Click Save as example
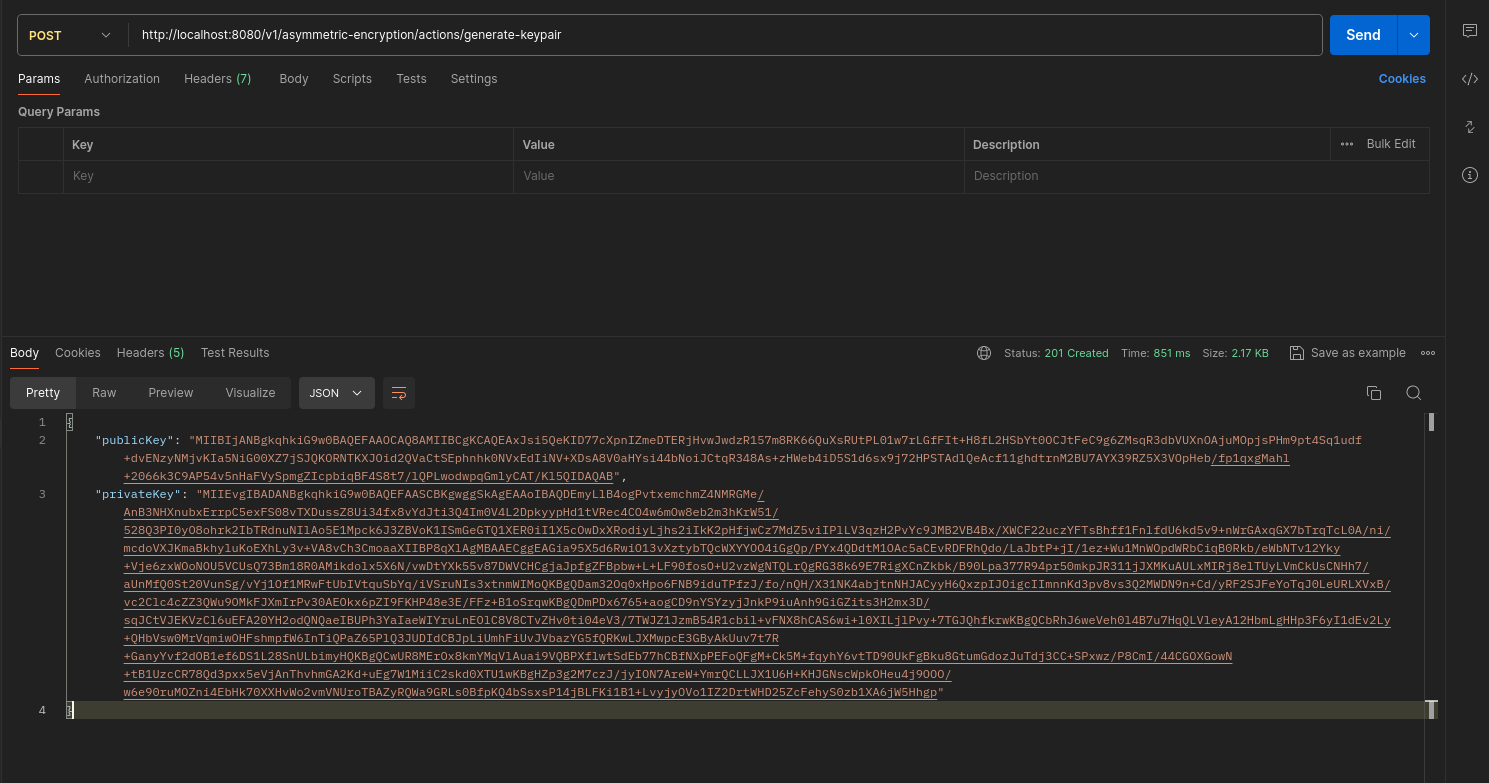The width and height of the screenshot is (1489, 783). tap(1347, 353)
